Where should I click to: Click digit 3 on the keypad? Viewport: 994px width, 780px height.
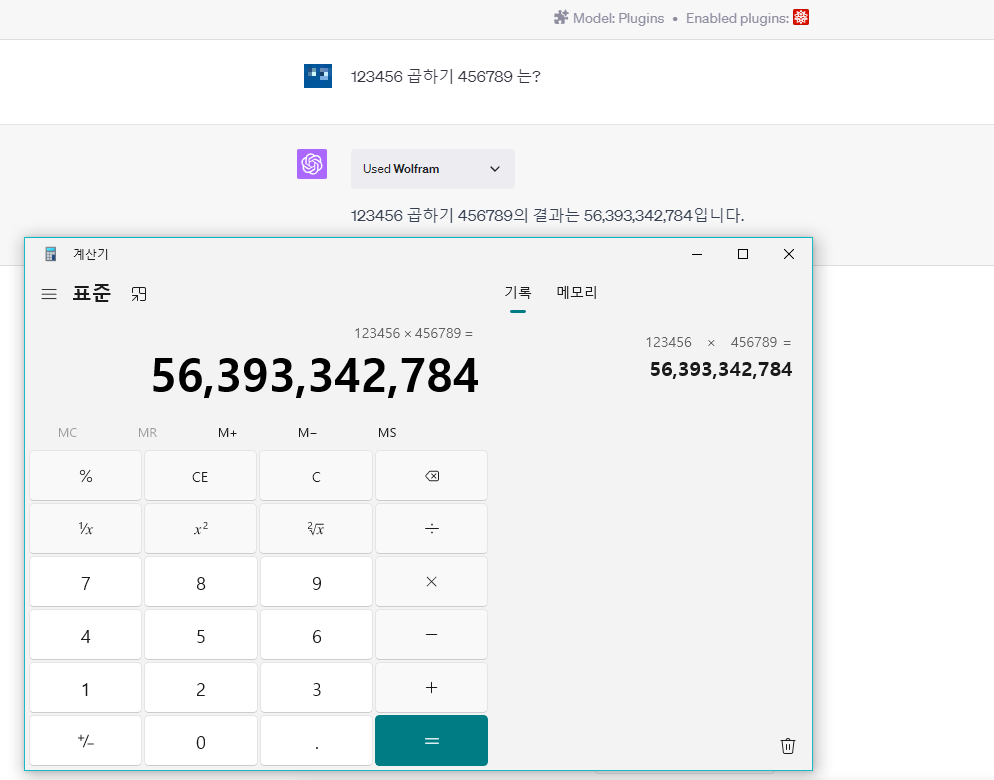[x=316, y=688]
